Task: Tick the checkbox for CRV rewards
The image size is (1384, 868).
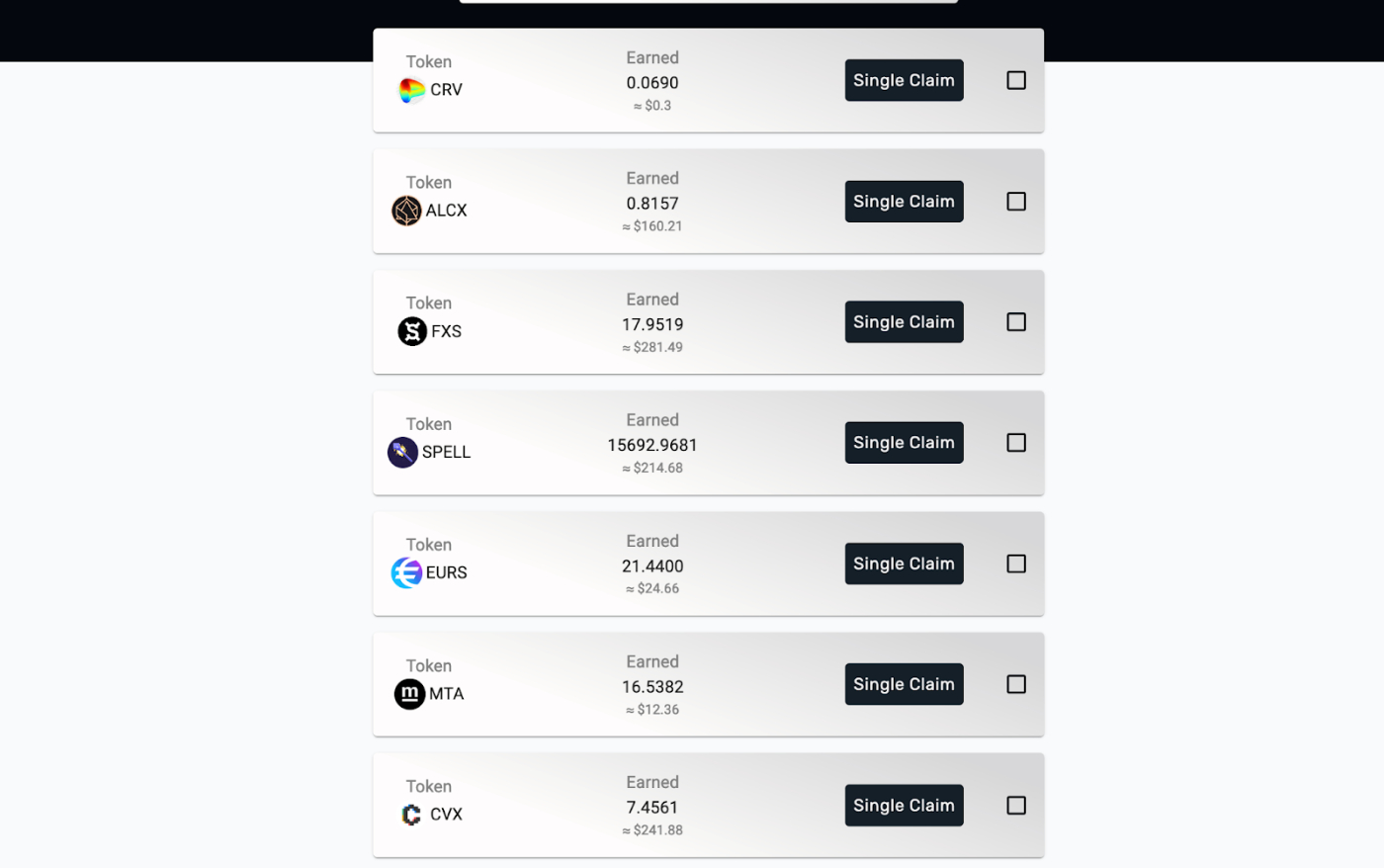Action: point(1016,80)
